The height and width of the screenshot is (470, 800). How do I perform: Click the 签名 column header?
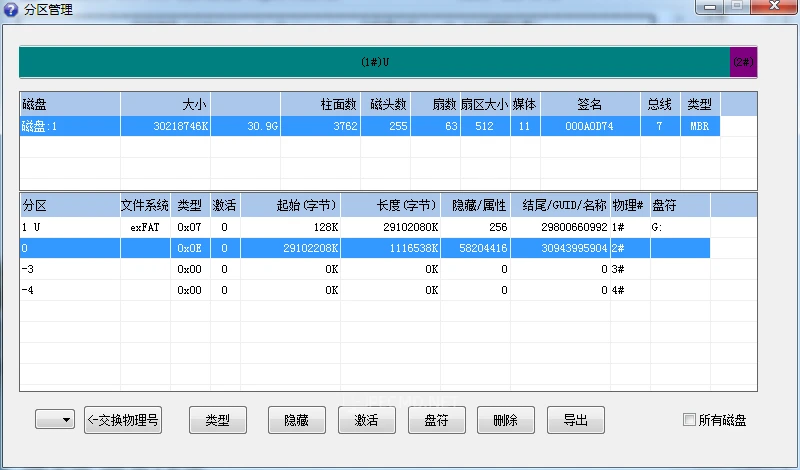pyautogui.click(x=590, y=104)
